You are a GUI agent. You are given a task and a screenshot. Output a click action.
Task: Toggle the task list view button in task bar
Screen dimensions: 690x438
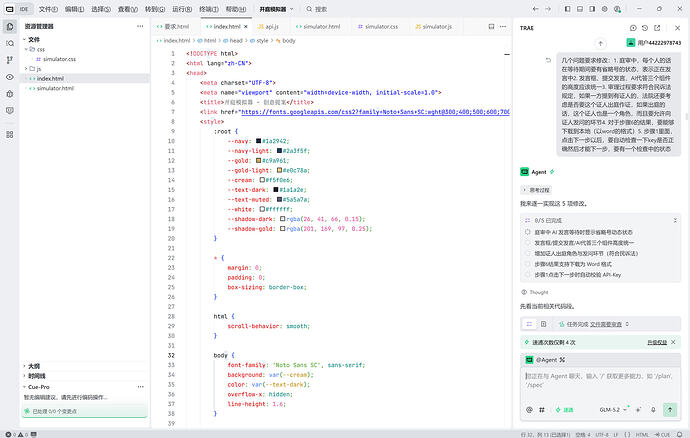529,324
